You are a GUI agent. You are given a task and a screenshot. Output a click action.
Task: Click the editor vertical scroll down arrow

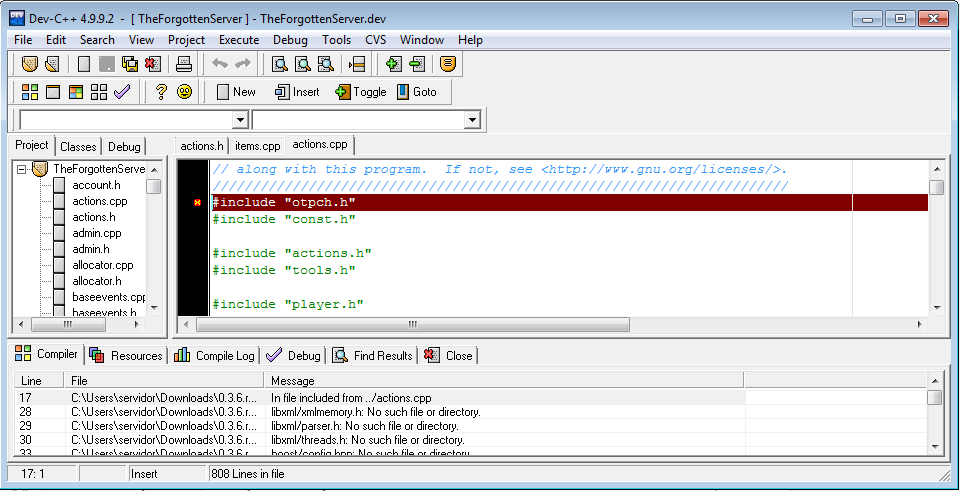tap(936, 308)
